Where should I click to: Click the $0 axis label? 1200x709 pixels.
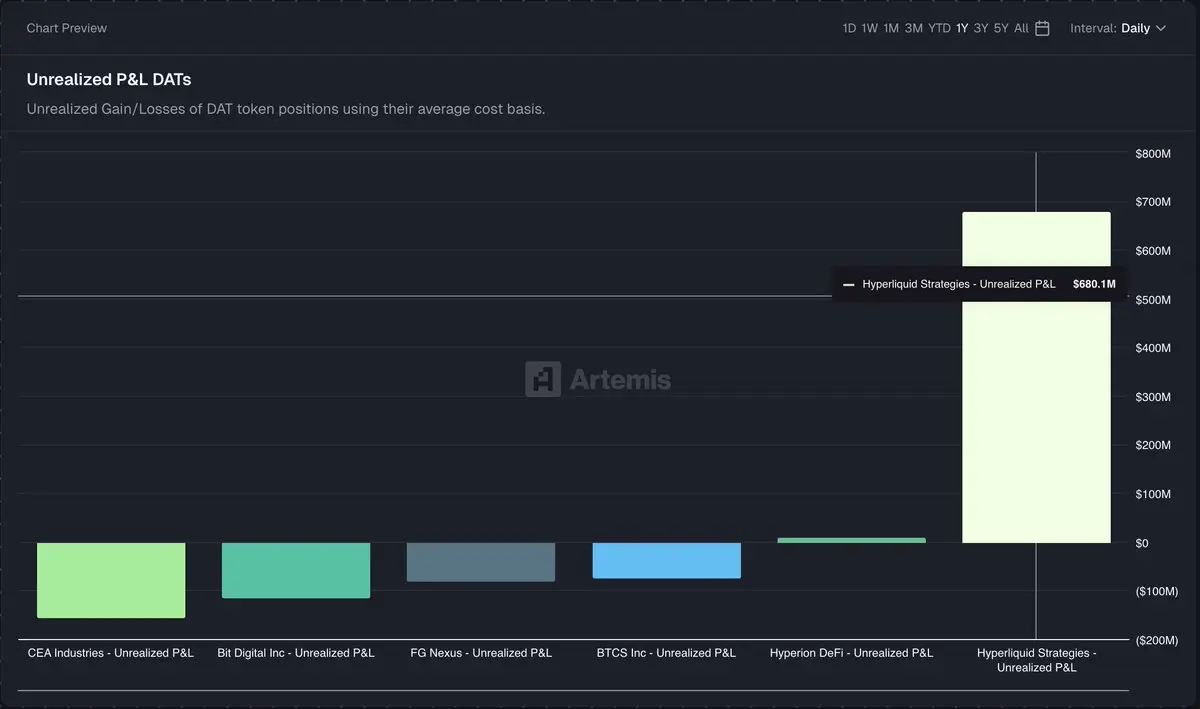(x=1142, y=543)
